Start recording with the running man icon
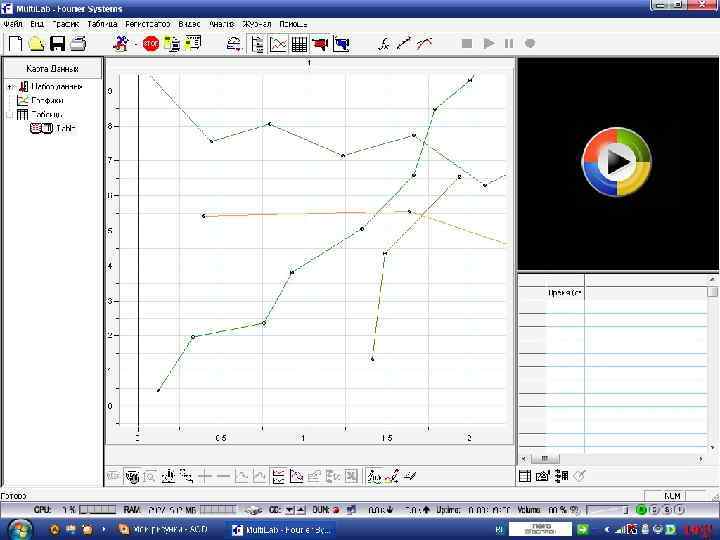The height and width of the screenshot is (540, 720). pos(121,44)
